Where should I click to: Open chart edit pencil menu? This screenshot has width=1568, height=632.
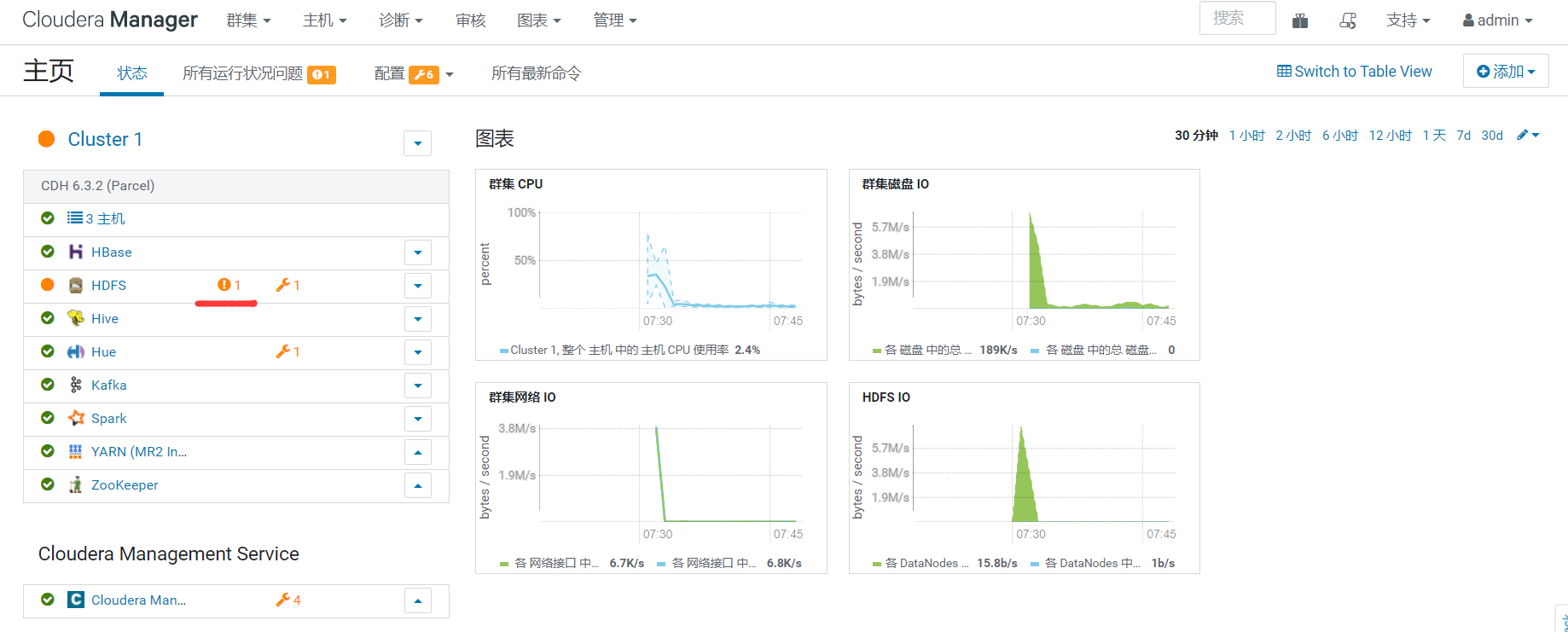[x=1528, y=135]
